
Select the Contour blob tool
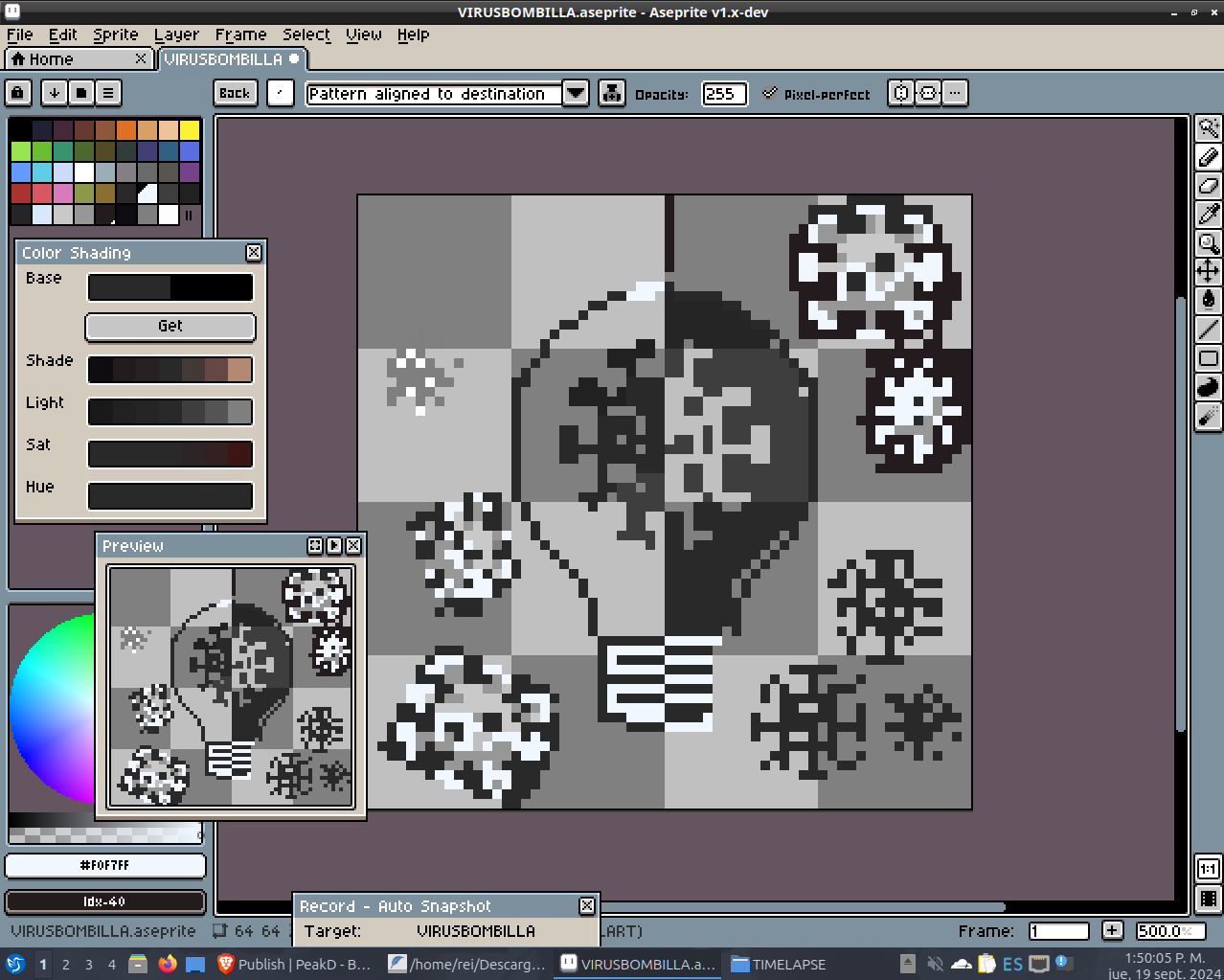click(1209, 387)
